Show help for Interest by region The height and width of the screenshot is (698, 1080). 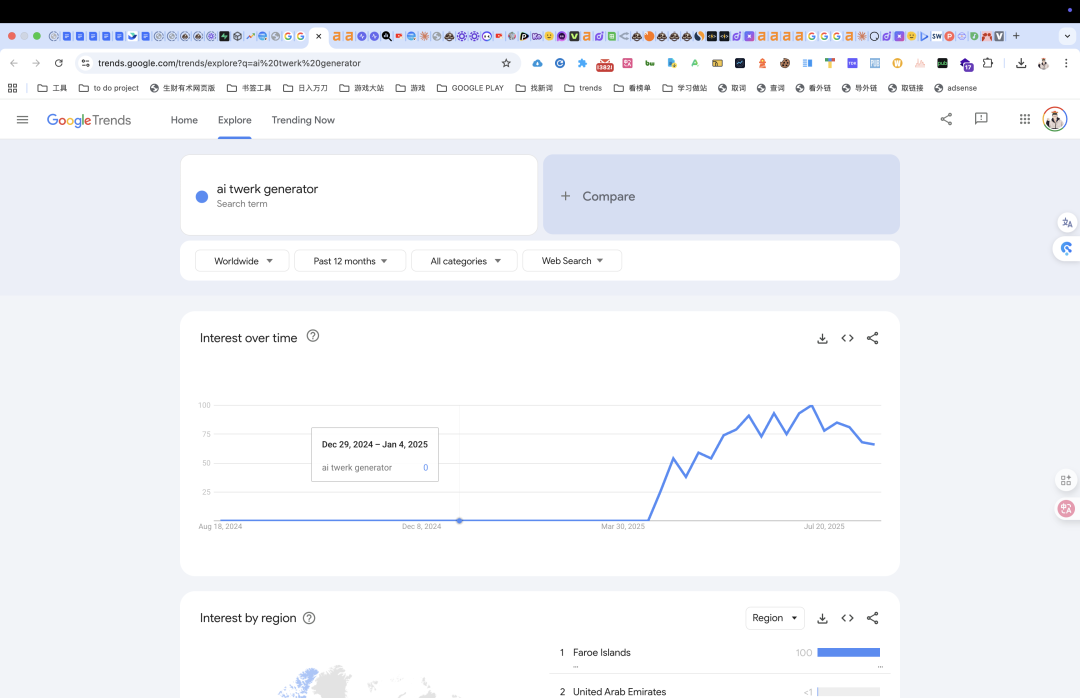[x=309, y=618]
